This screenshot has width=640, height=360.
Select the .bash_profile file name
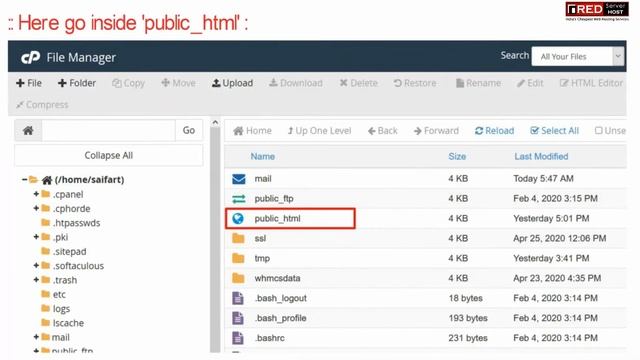280,318
